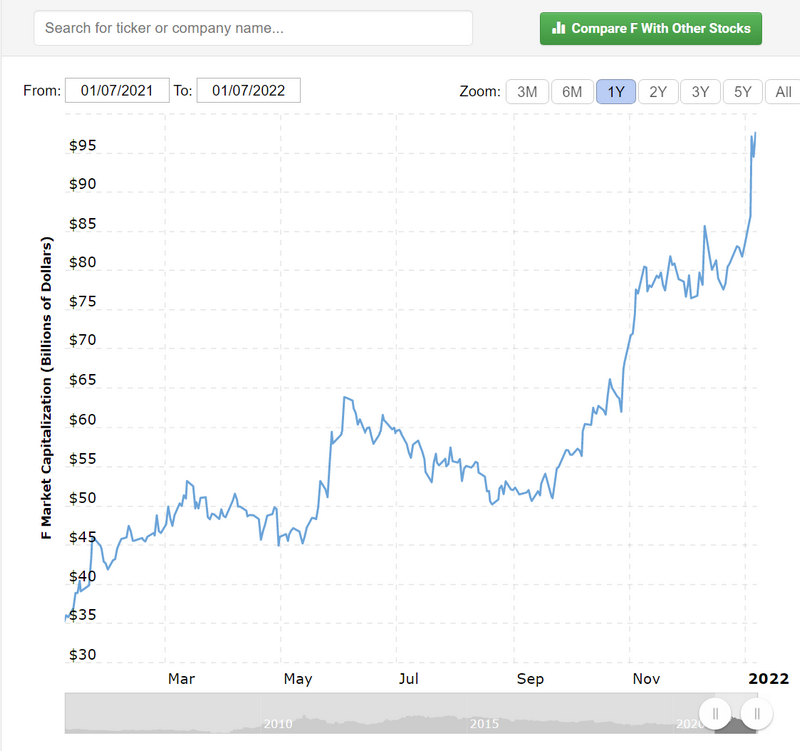Image resolution: width=800 pixels, height=751 pixels.
Task: Click the bar chart icon on Compare button
Action: click(559, 29)
